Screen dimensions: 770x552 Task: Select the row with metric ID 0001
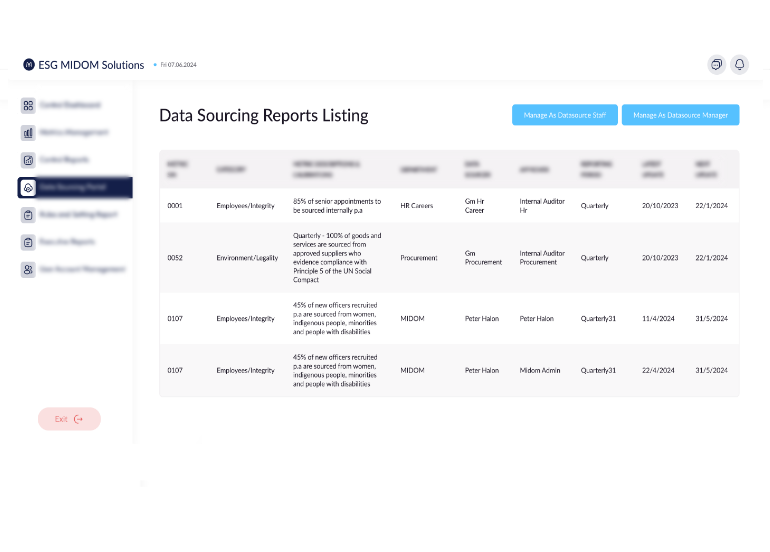pos(175,205)
